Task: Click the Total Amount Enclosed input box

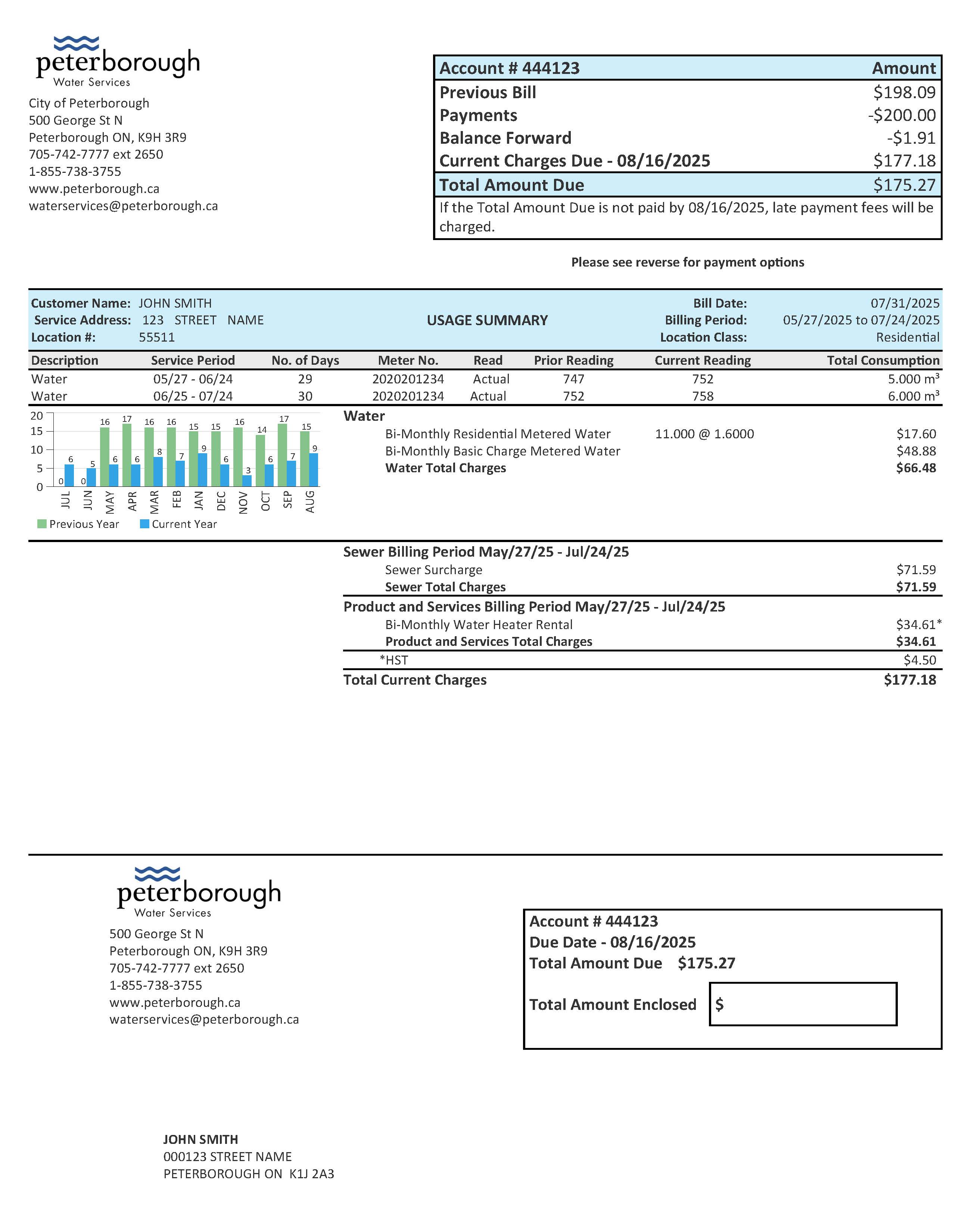Action: [x=803, y=1004]
